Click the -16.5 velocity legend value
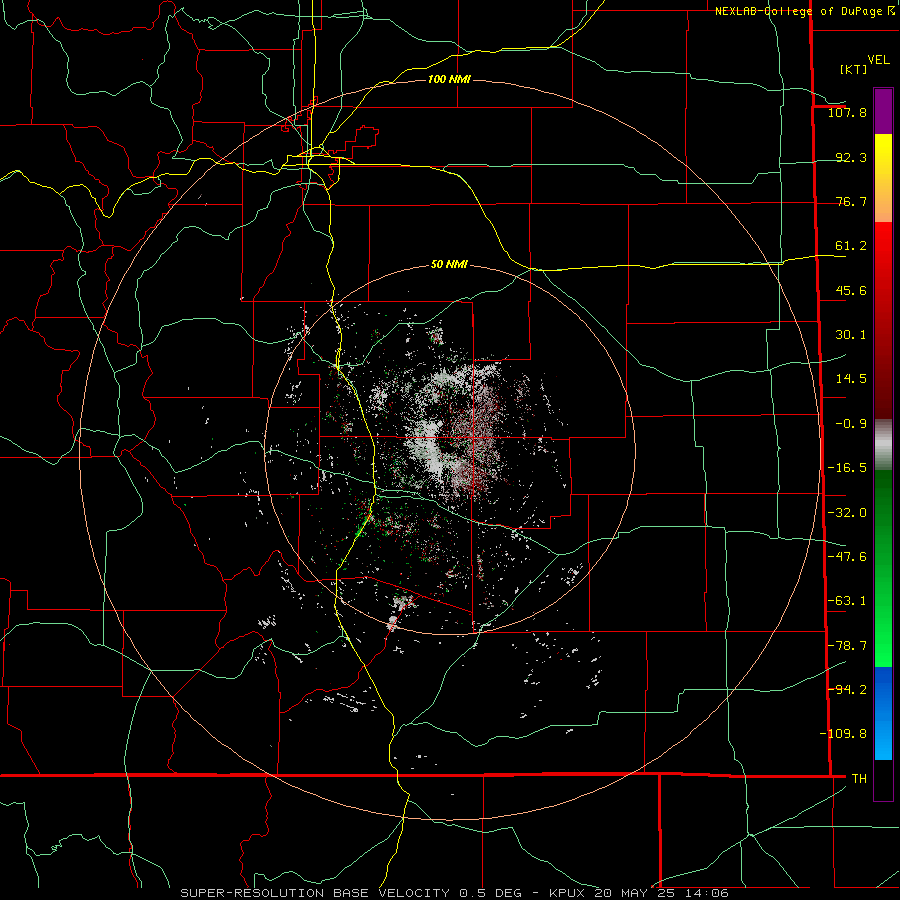The height and width of the screenshot is (900, 900). point(847,468)
